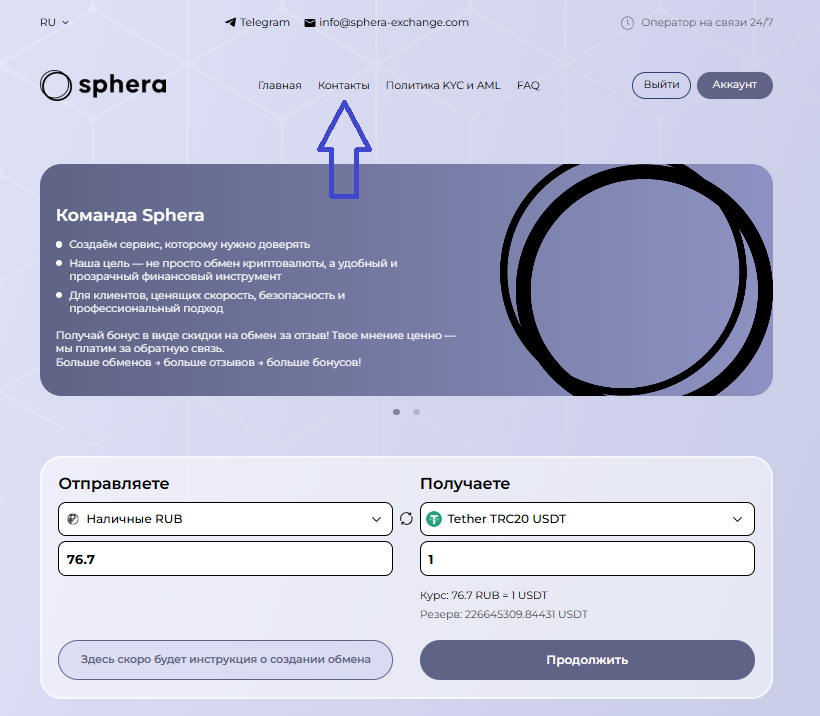Click the Tether USDT coin icon

pos(434,519)
